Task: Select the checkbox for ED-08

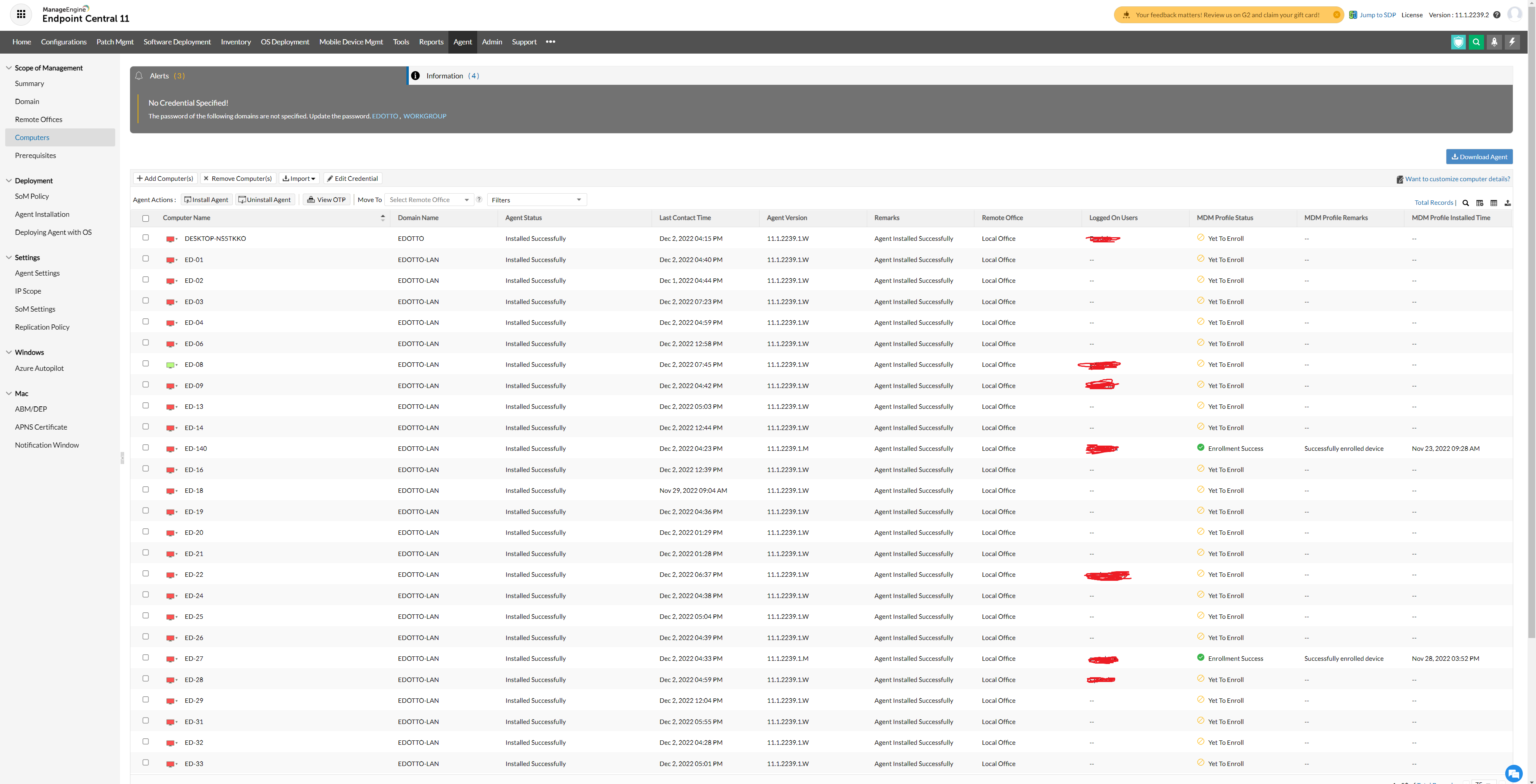Action: 146,364
